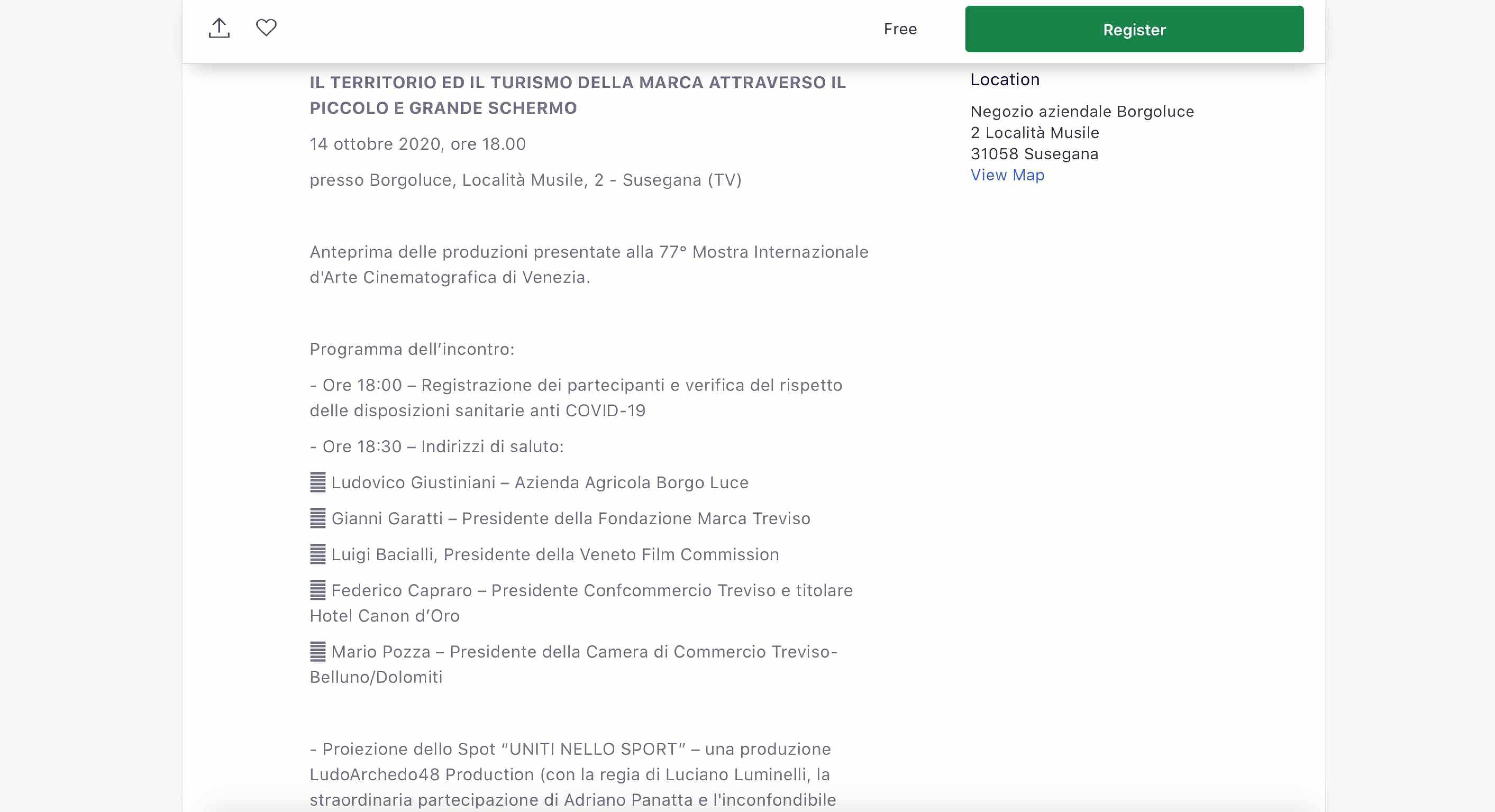Click 'Ludovico Giustiniani – Azienda Agricola' line
This screenshot has height=812, width=1495.
[x=529, y=482]
